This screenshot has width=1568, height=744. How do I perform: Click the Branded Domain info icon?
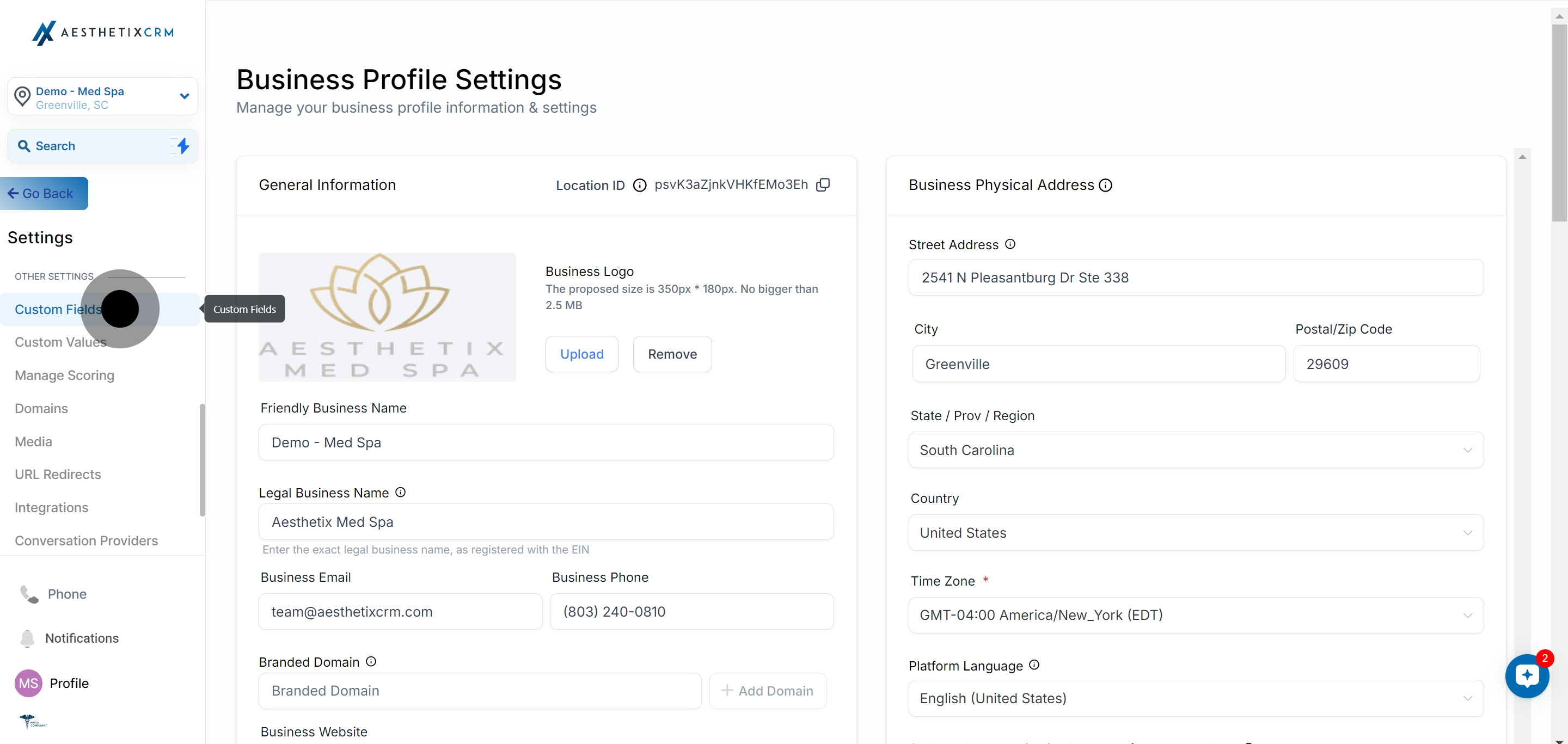click(371, 661)
